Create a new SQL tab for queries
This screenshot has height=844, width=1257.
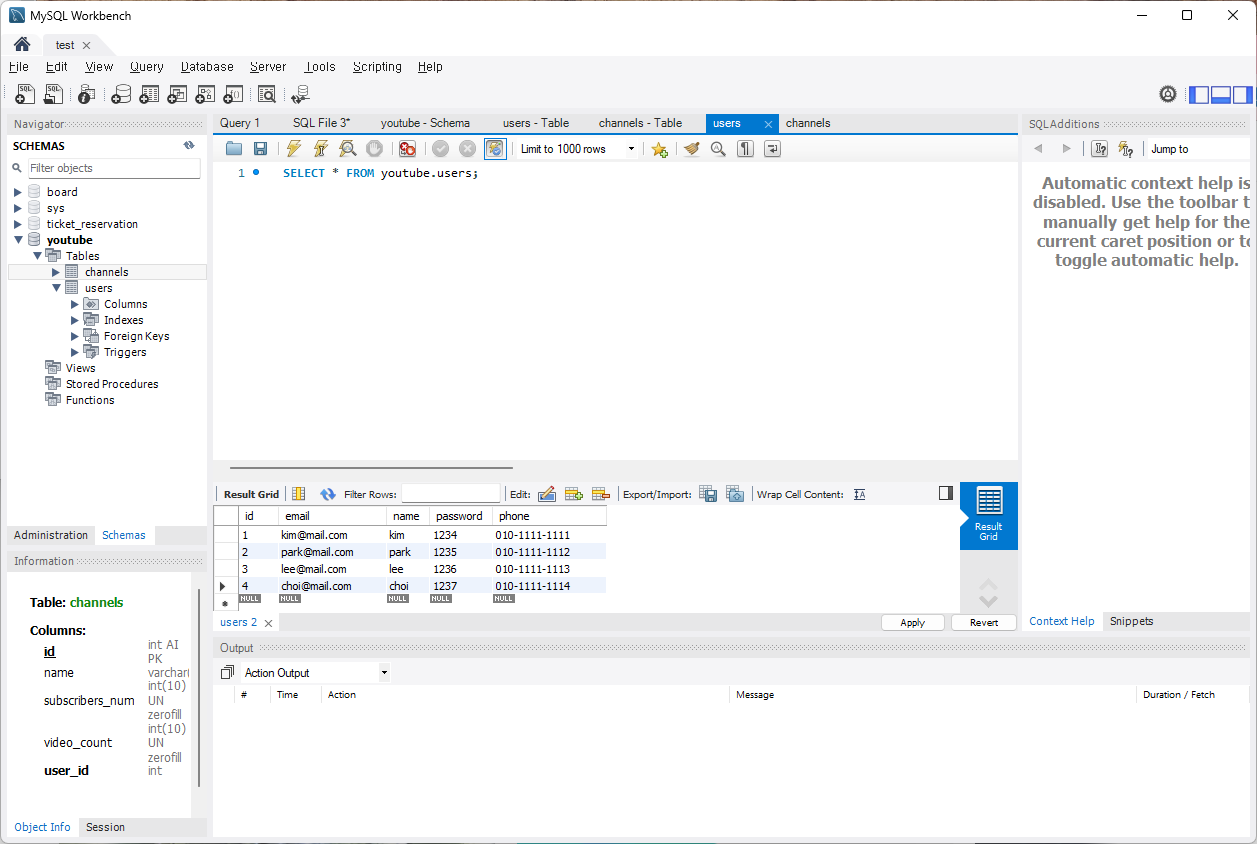[26, 94]
